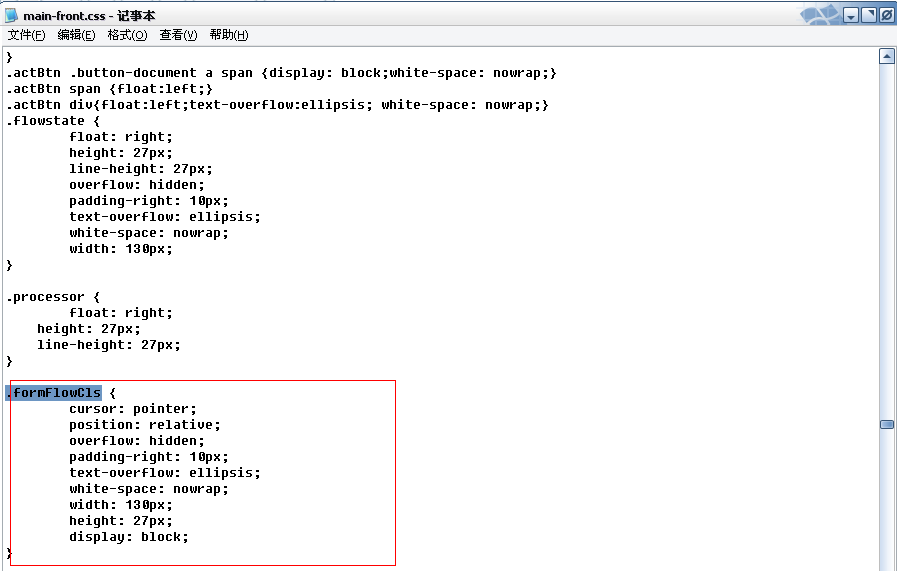Click the scrollbar track above the thumb

tap(887, 240)
